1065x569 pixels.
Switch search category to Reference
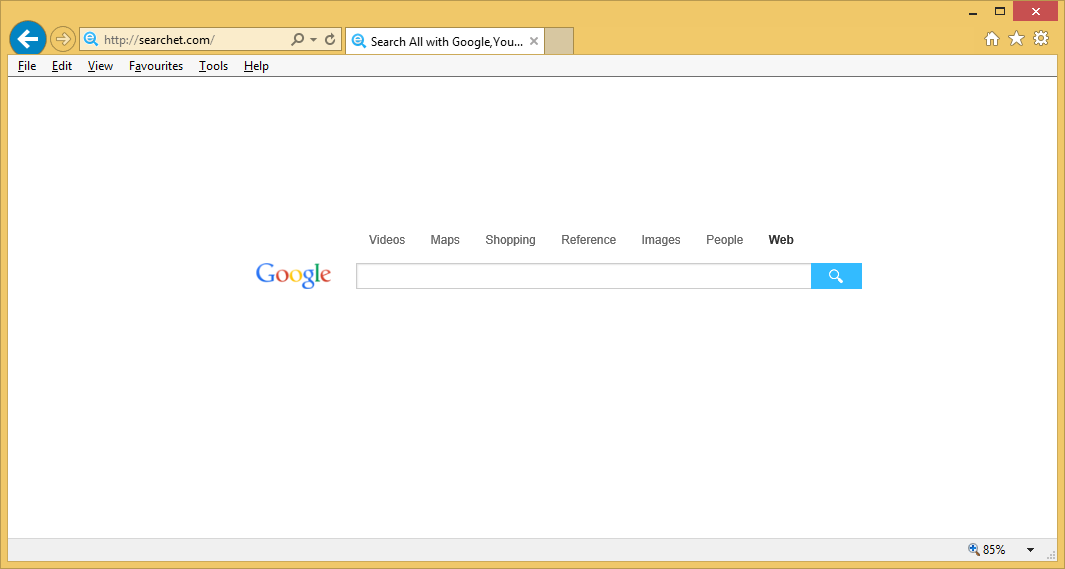point(588,240)
